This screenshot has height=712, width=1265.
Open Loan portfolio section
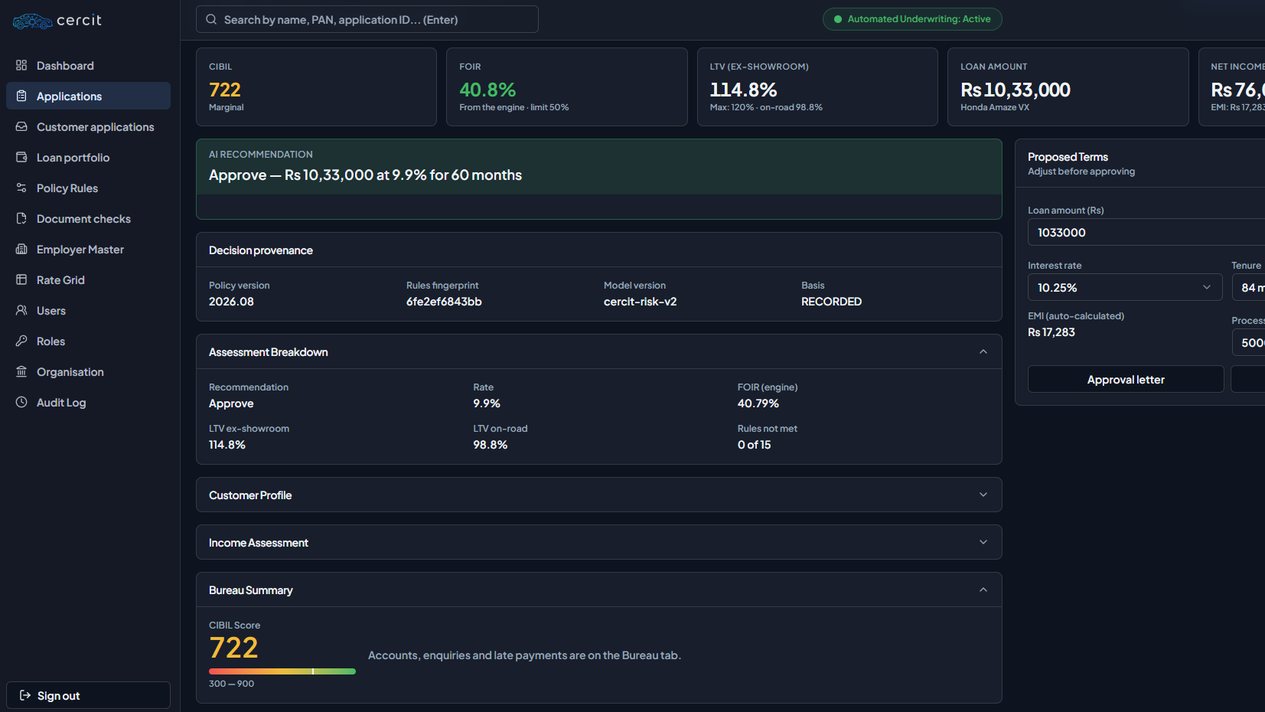(x=88, y=157)
